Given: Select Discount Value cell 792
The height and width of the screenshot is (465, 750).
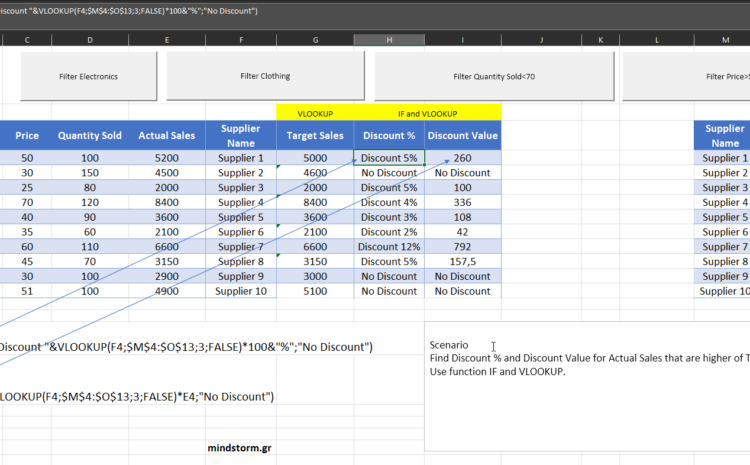Looking at the screenshot, I should click(463, 247).
